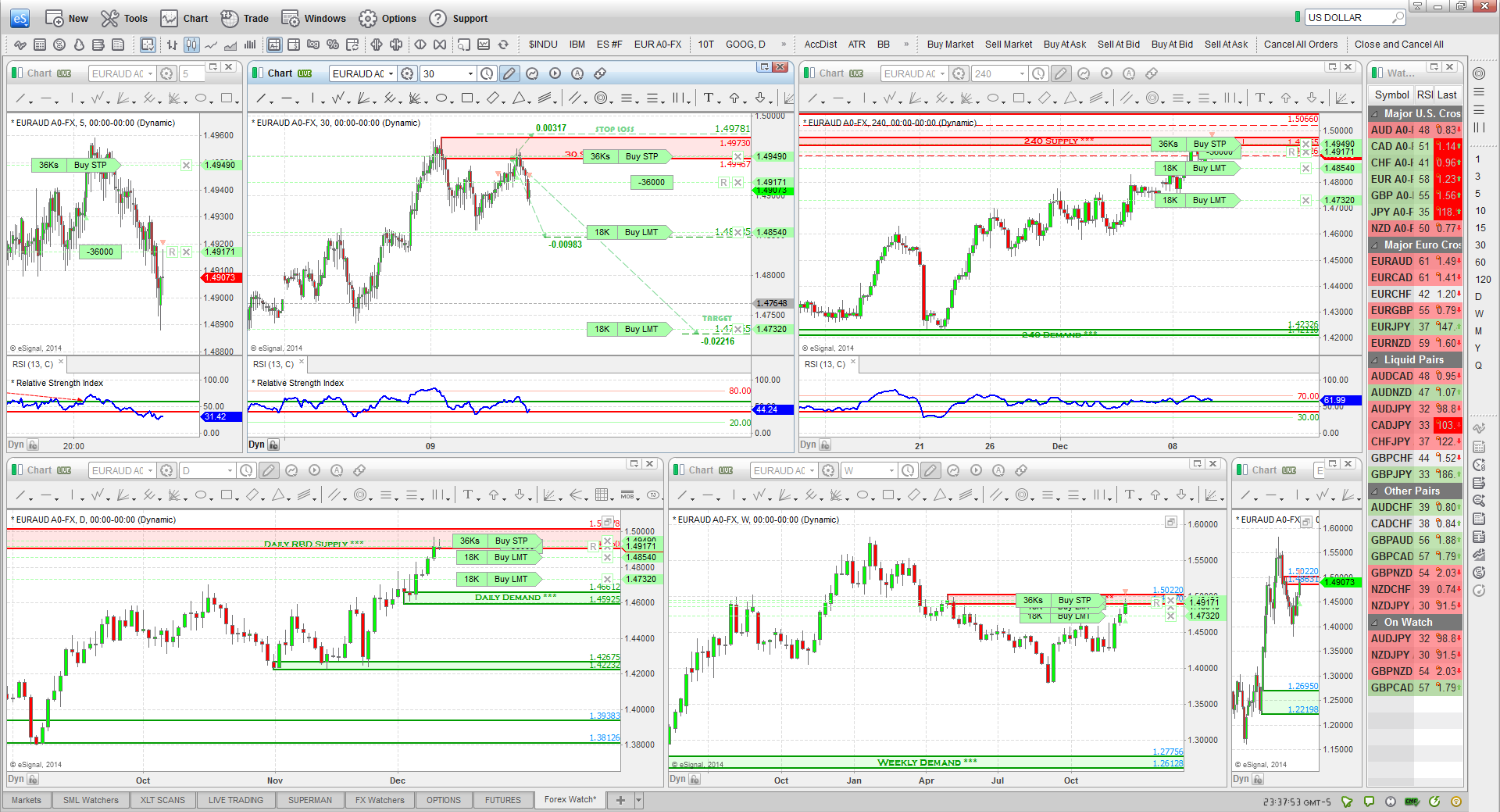This screenshot has width=1500, height=812.
Task: Toggle the highlighted window layout icon in main toolbar
Action: pos(275,45)
